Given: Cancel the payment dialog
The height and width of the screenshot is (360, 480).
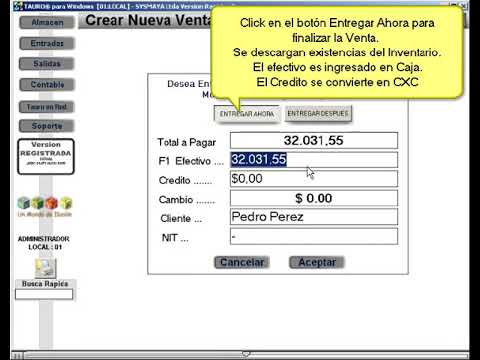Looking at the screenshot, I should pyautogui.click(x=242, y=262).
